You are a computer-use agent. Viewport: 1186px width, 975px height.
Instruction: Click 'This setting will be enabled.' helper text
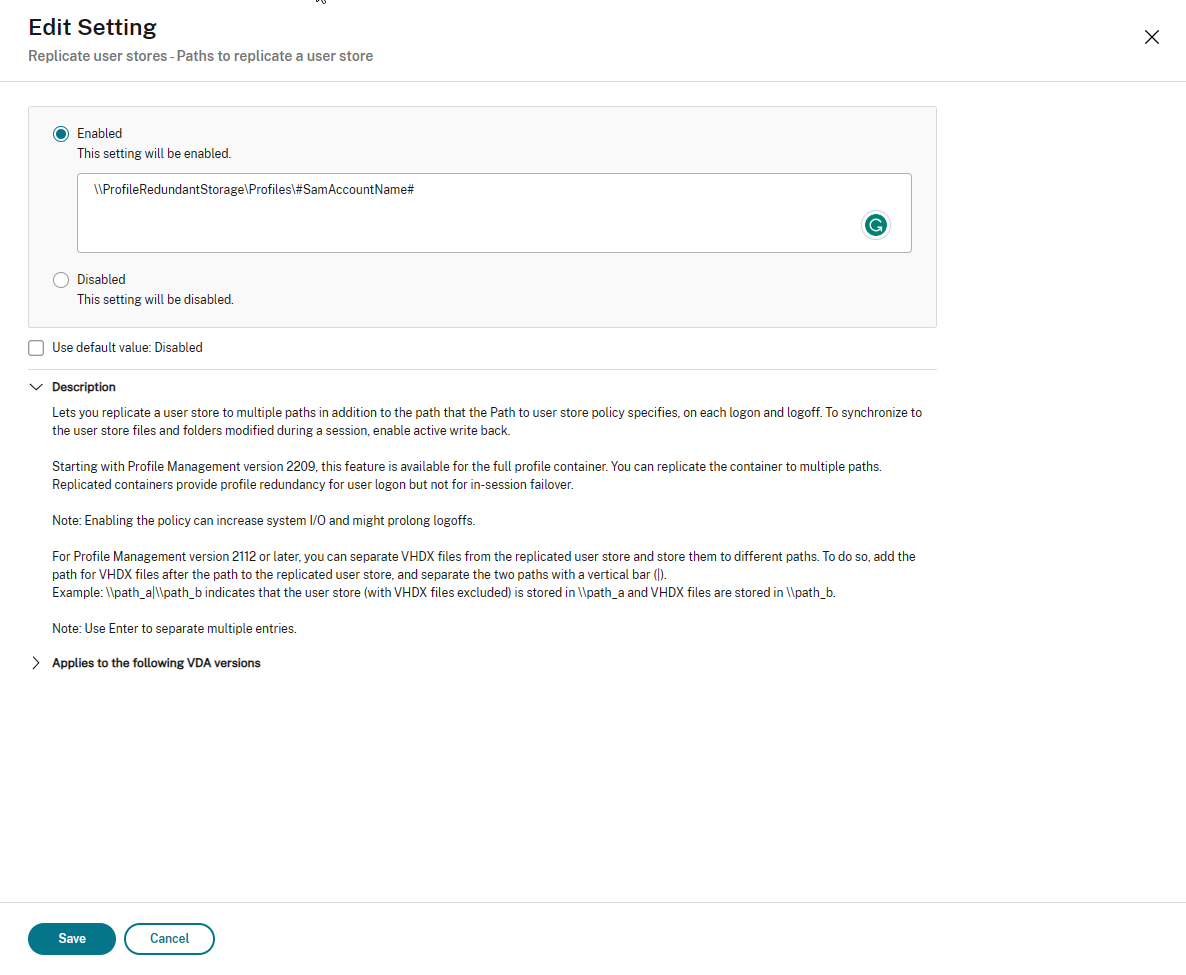coord(154,154)
